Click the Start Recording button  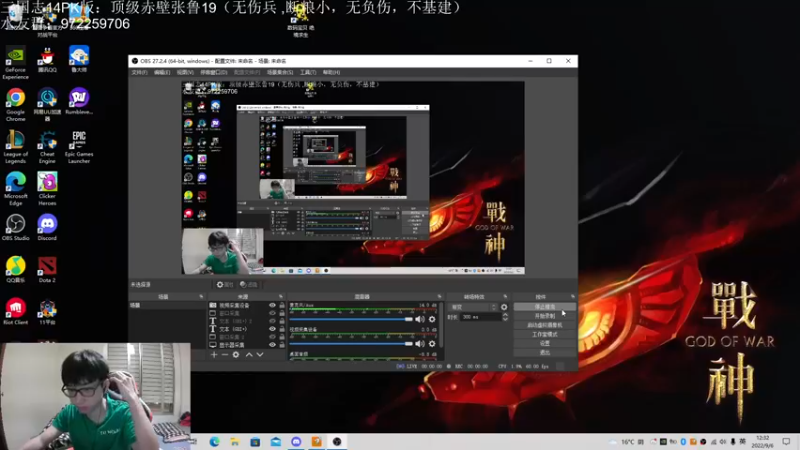pos(545,316)
